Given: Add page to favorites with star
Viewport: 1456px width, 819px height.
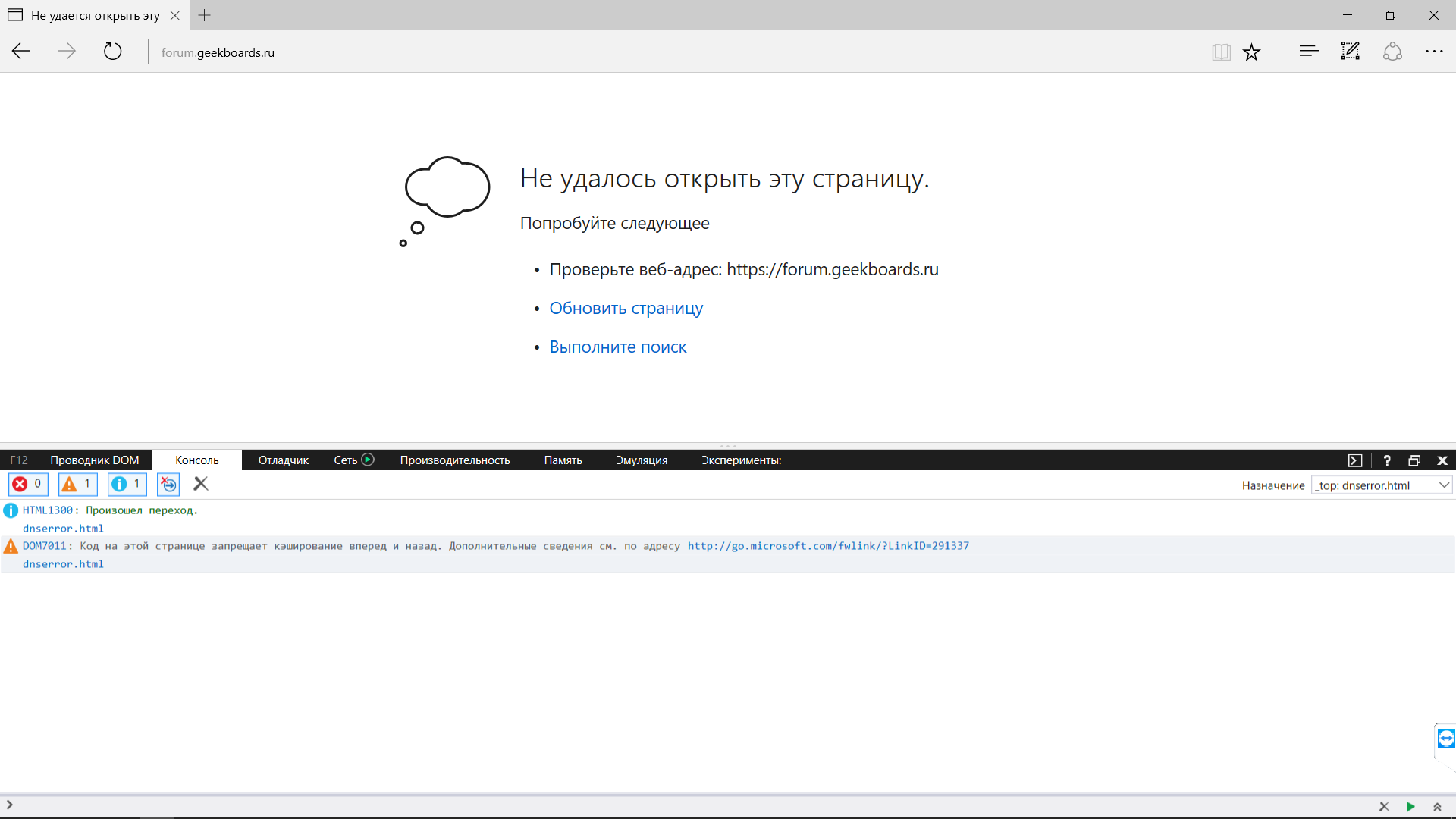Looking at the screenshot, I should (x=1251, y=52).
